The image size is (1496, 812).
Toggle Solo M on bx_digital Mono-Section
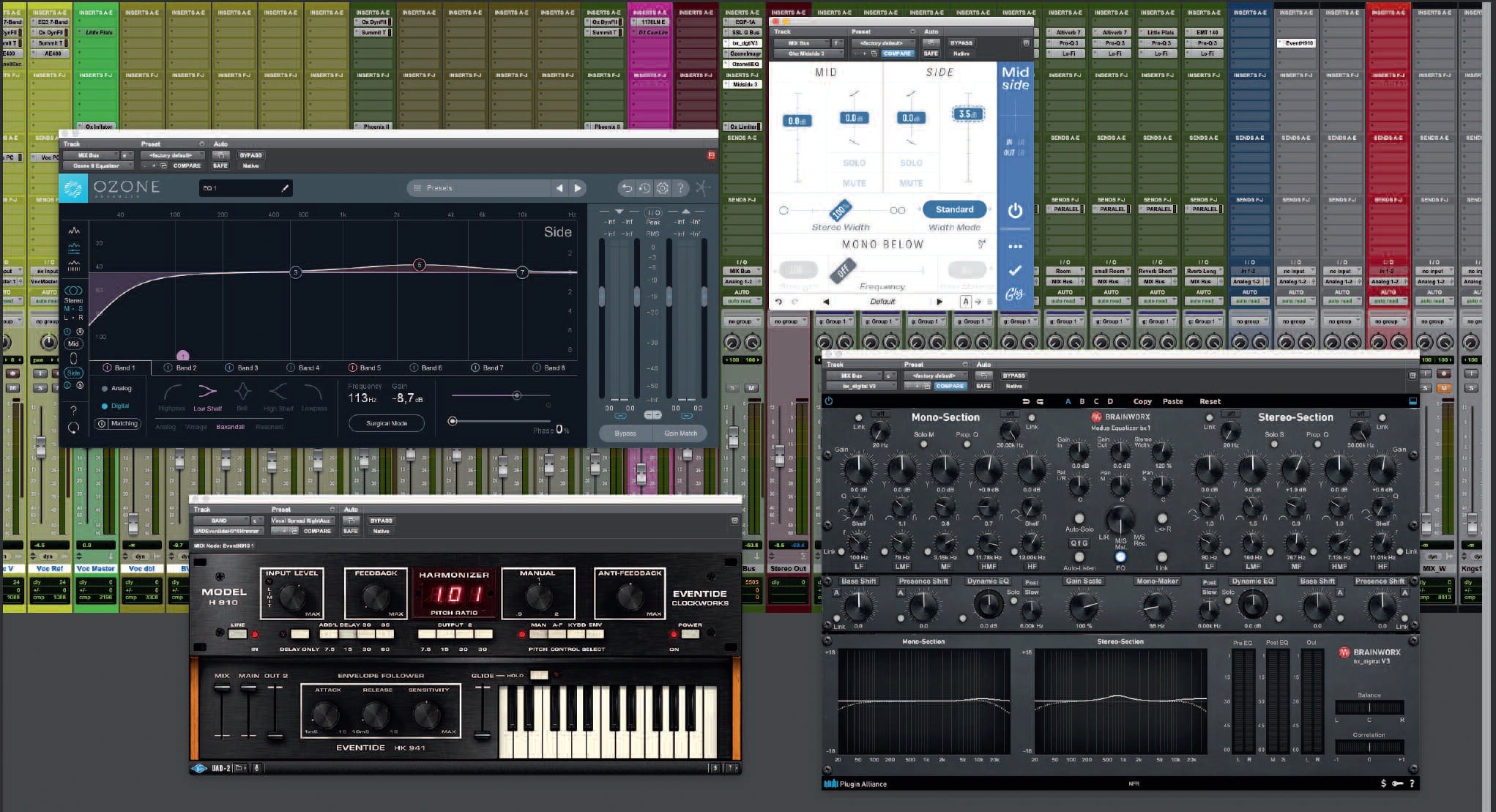click(923, 444)
